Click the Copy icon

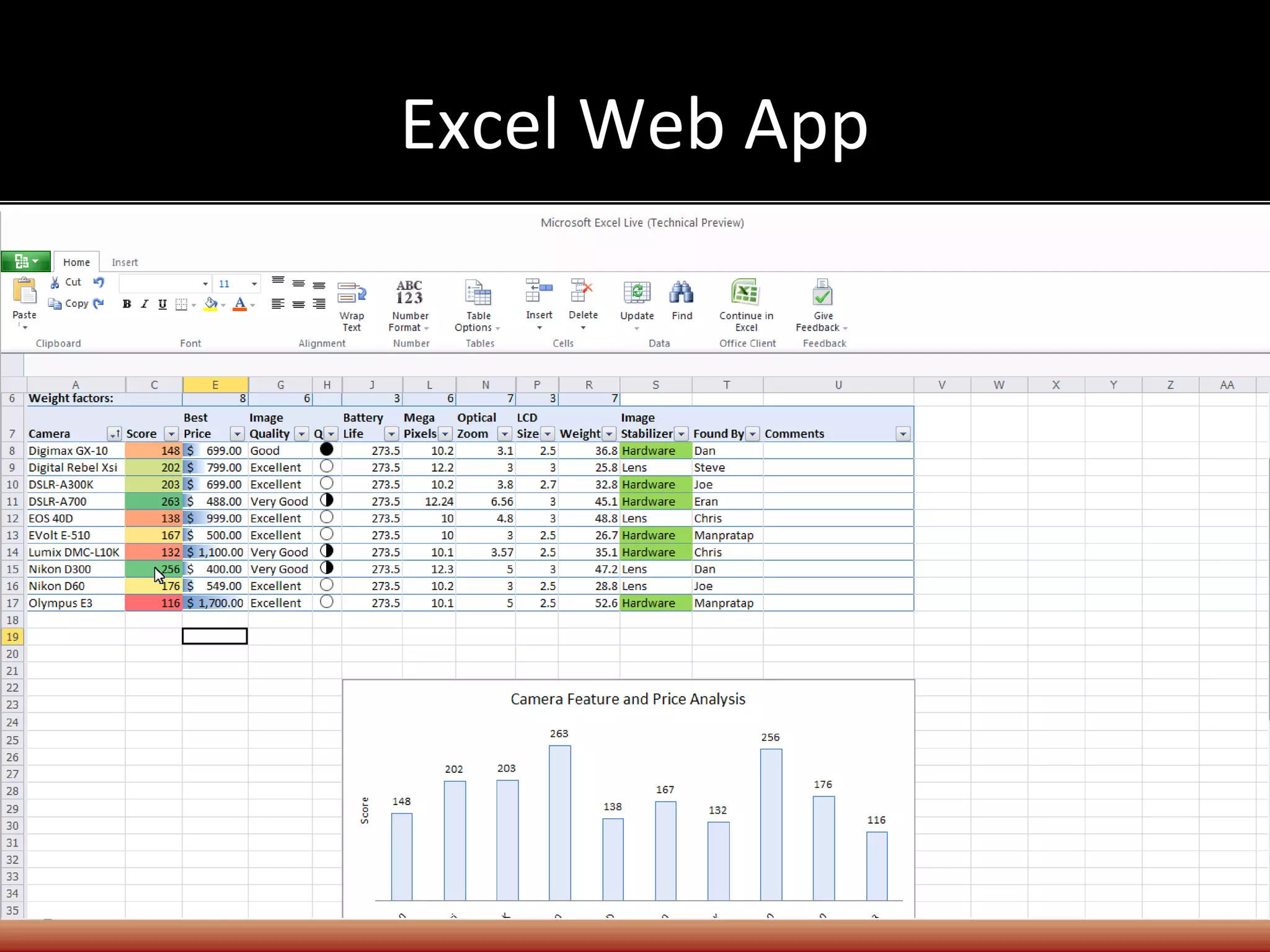point(55,304)
